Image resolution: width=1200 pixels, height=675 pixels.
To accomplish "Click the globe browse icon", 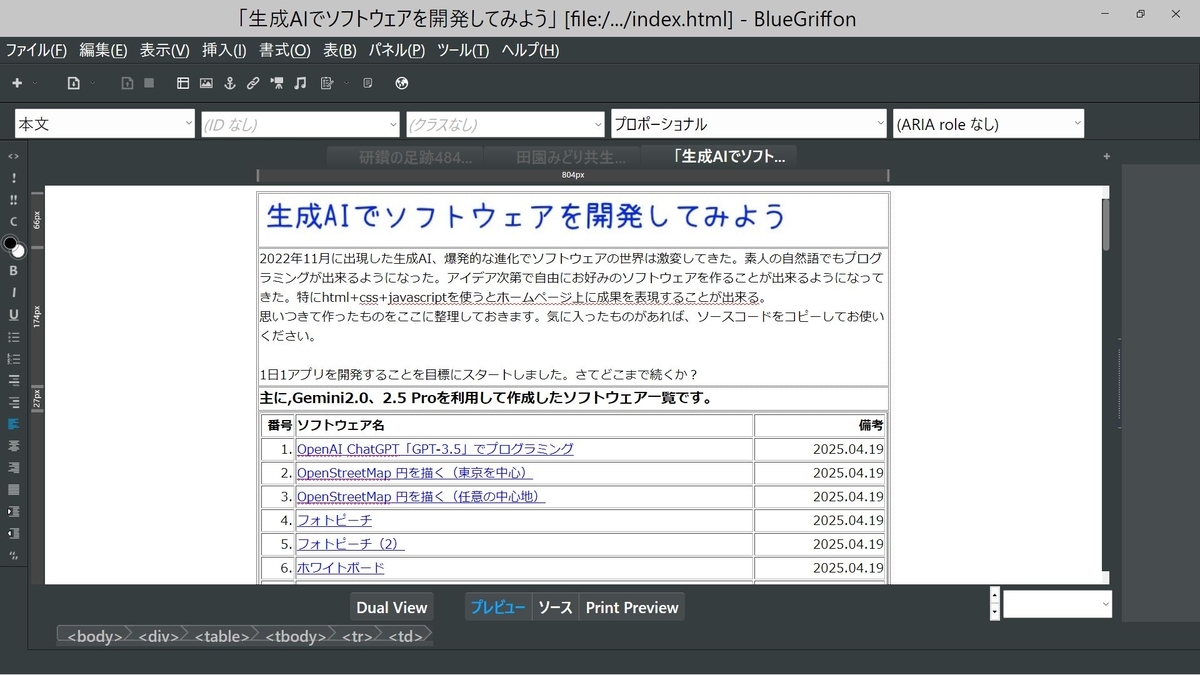I will click(402, 83).
